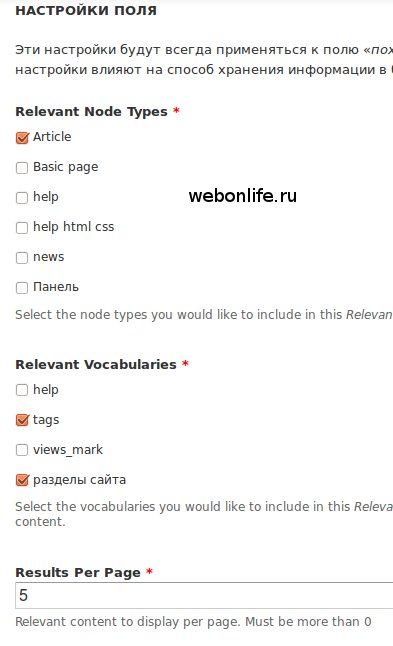Click the 'Select the vocabularies' description text
393x646 pixels.
coord(204,514)
